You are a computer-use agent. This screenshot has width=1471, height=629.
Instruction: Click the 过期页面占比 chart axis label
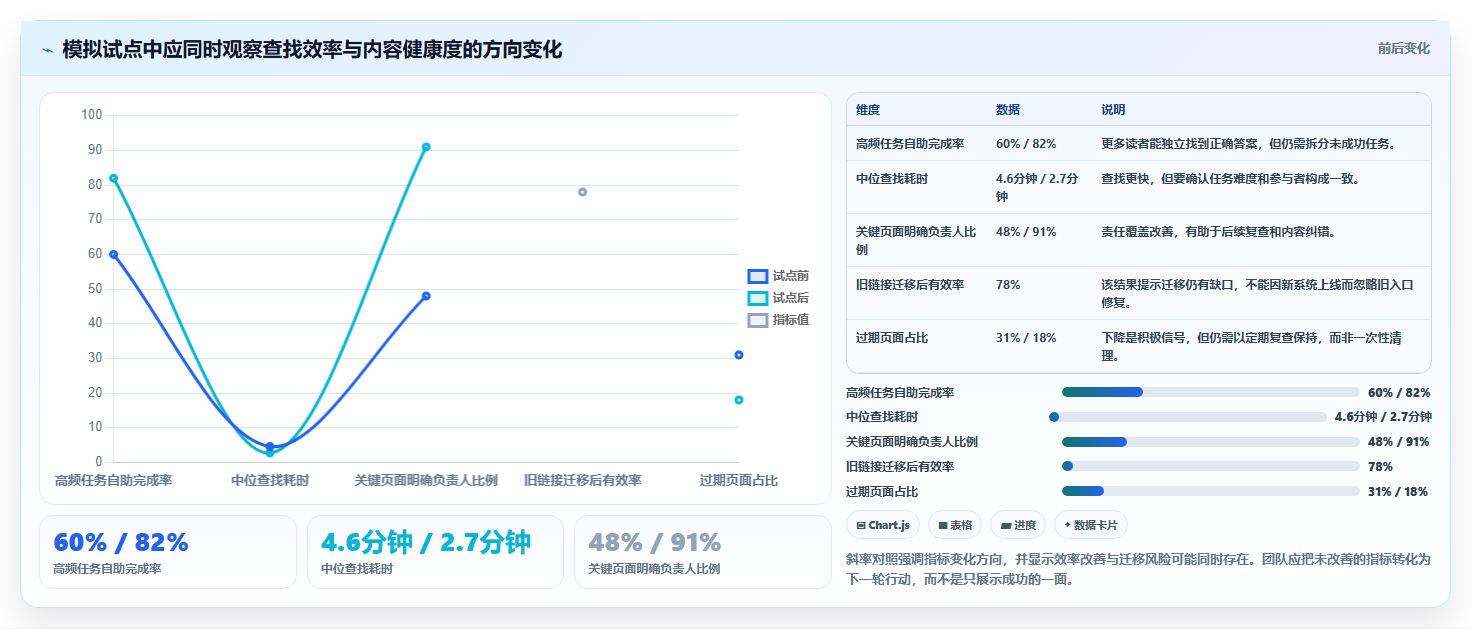pyautogui.click(x=739, y=480)
